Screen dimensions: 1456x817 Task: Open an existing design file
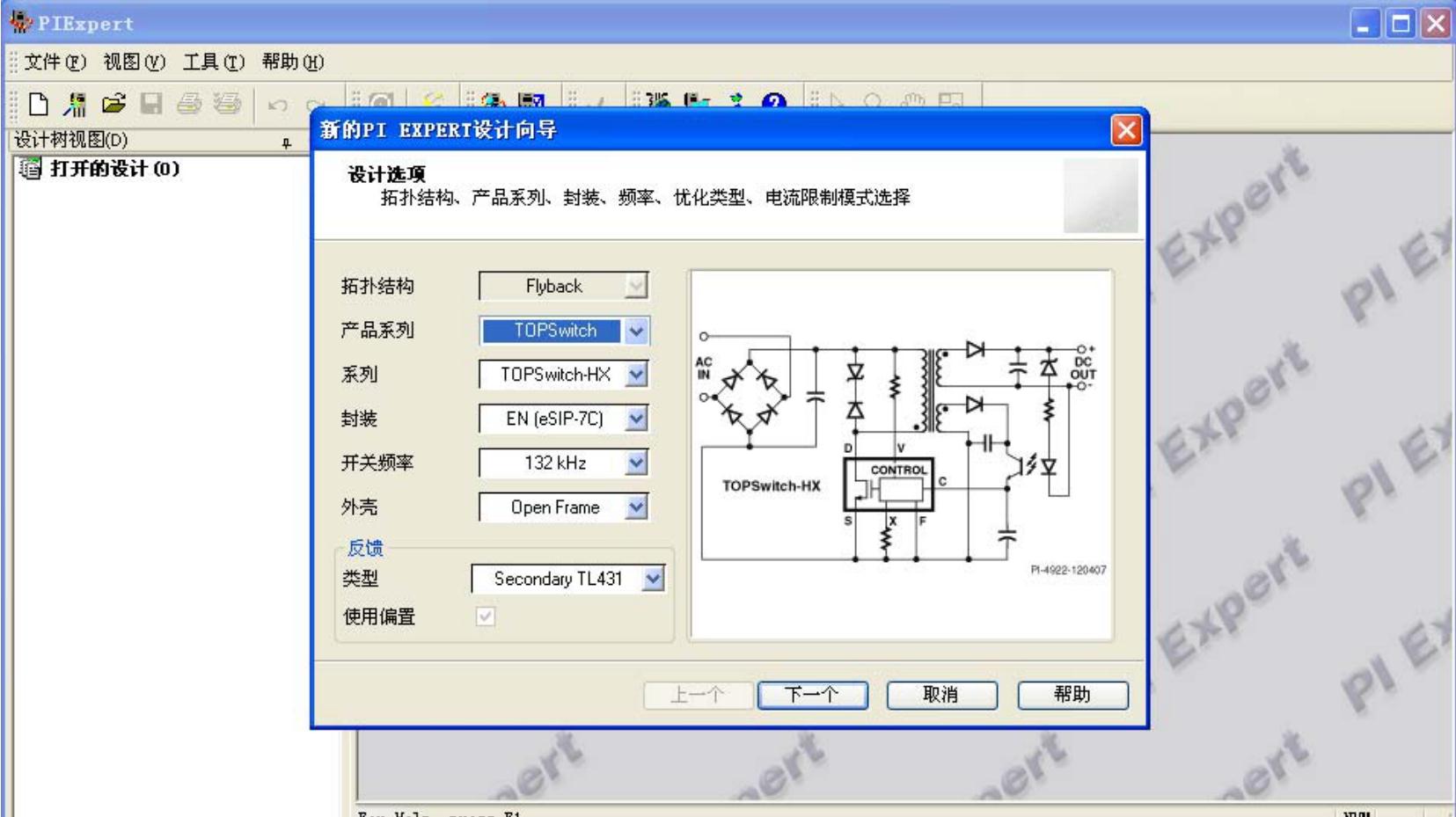click(113, 104)
